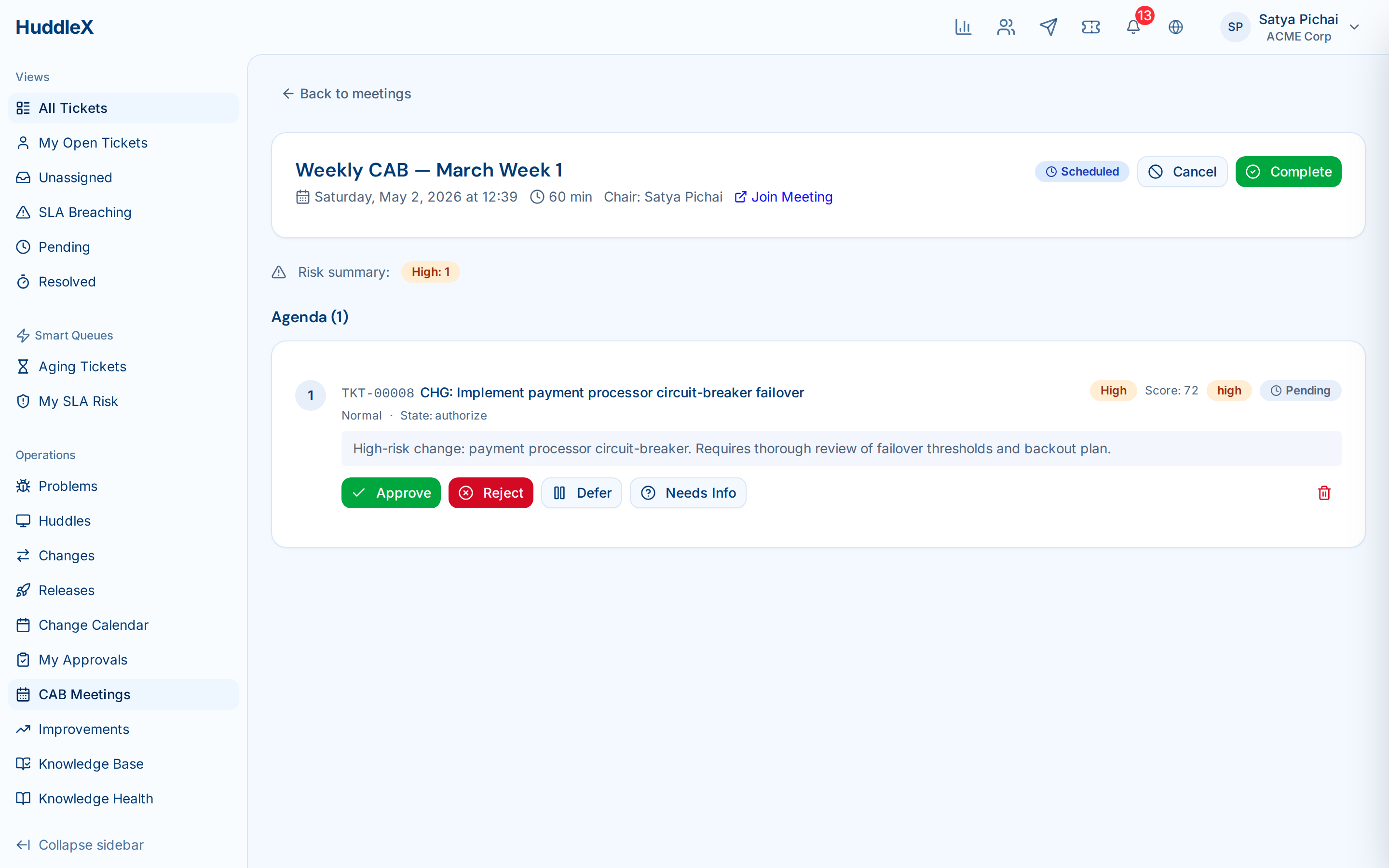Screen dimensions: 1389x868
Task: Reject the TKT-00008 change
Action: coord(491,492)
